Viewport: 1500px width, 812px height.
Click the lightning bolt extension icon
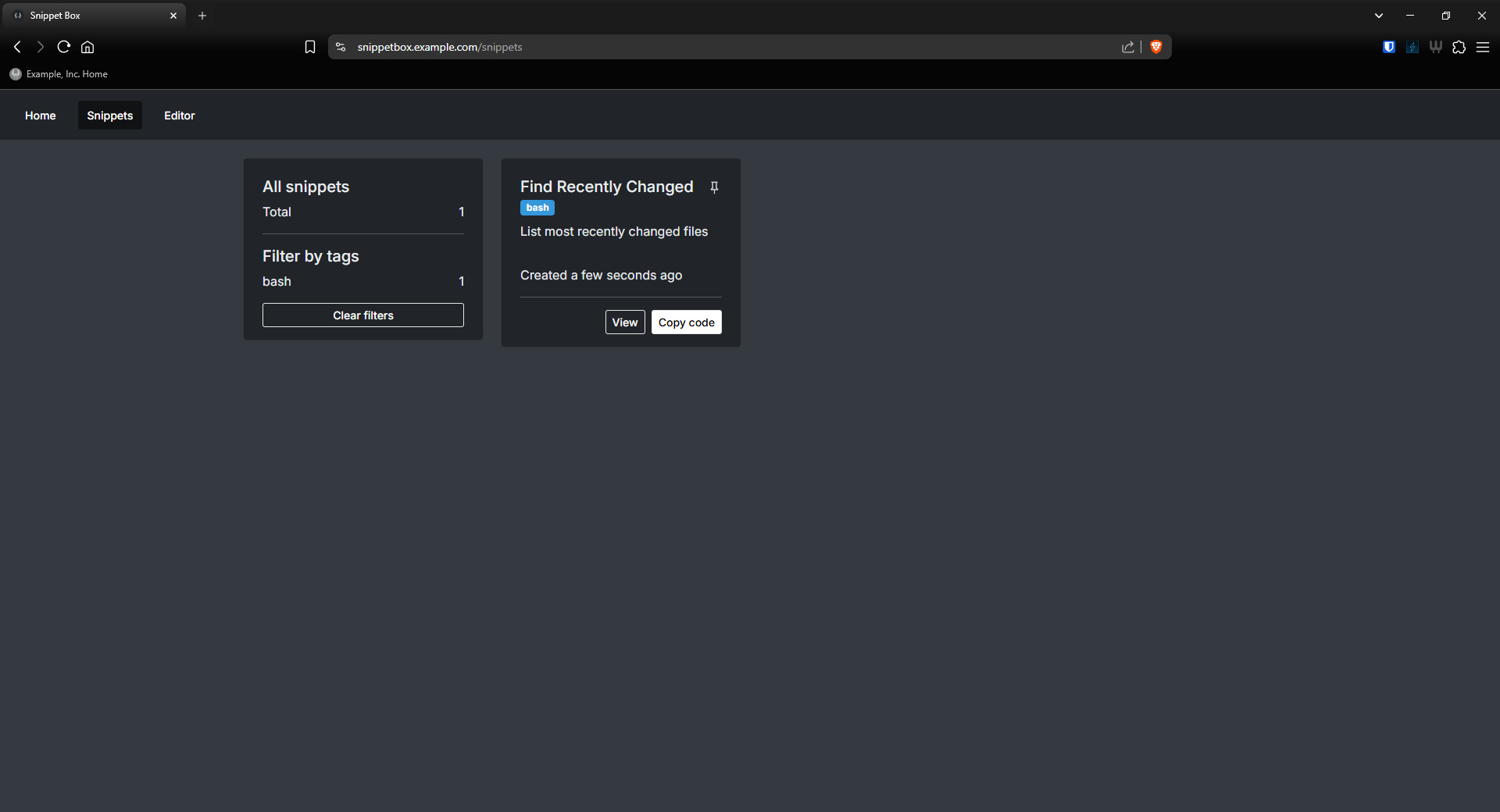(1412, 47)
